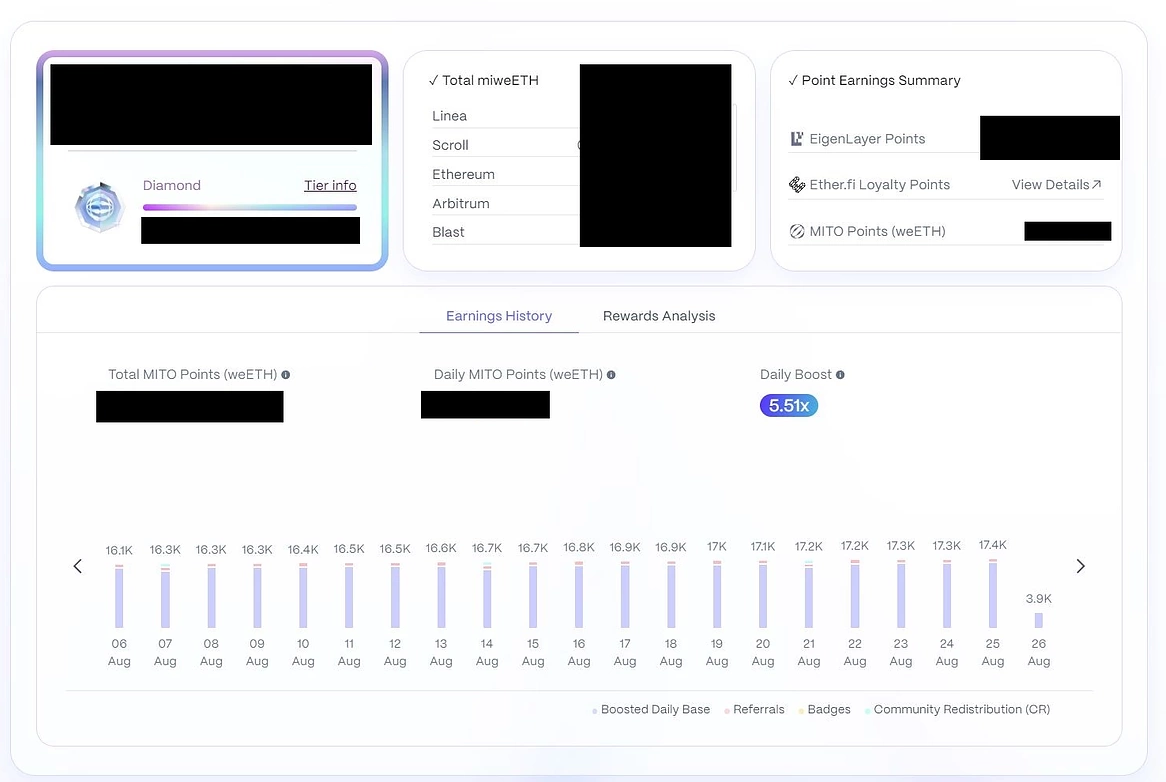This screenshot has width=1166, height=782.
Task: Click the 06 Aug chart bar
Action: 119,596
